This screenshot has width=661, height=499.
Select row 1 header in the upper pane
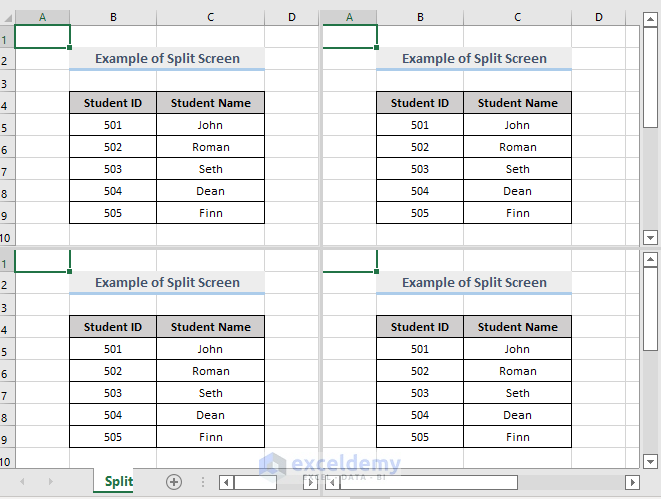coord(7,37)
